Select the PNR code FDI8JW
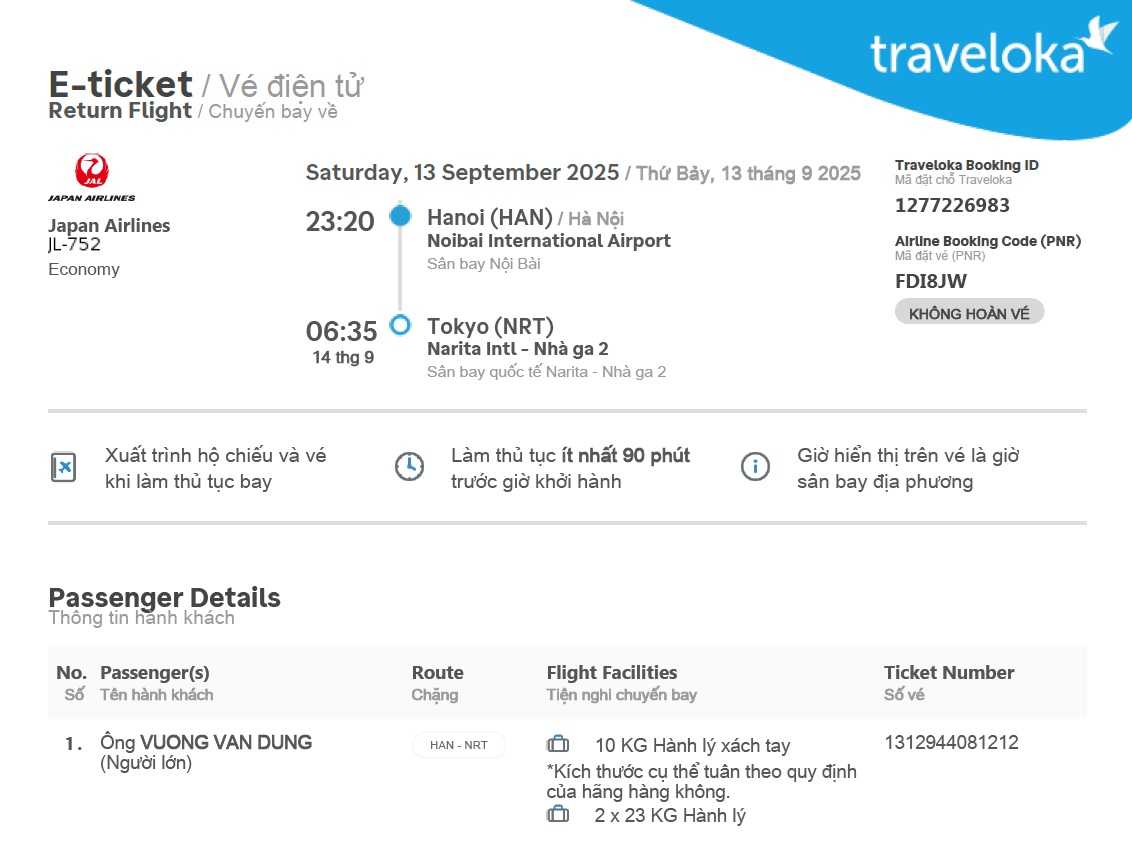Image resolution: width=1132 pixels, height=844 pixels. pyautogui.click(x=931, y=281)
